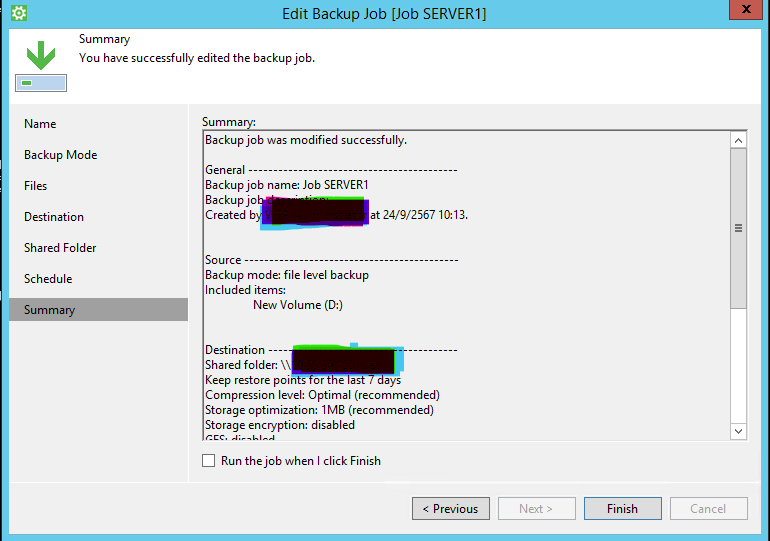The height and width of the screenshot is (541, 770).
Task: Select the Summary step in sidebar
Action: point(49,310)
